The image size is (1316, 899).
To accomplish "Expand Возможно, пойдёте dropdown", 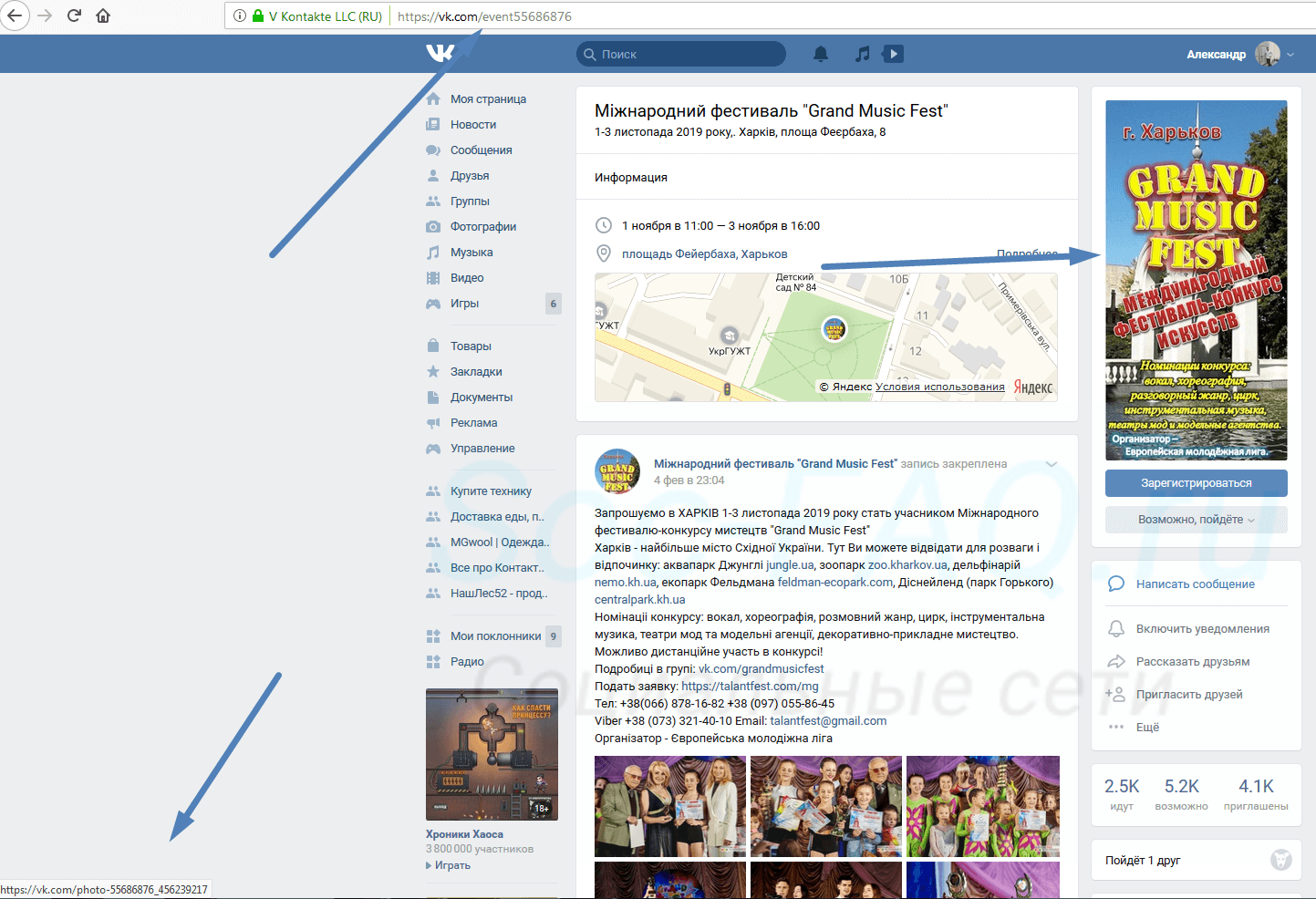I will coord(1197,520).
